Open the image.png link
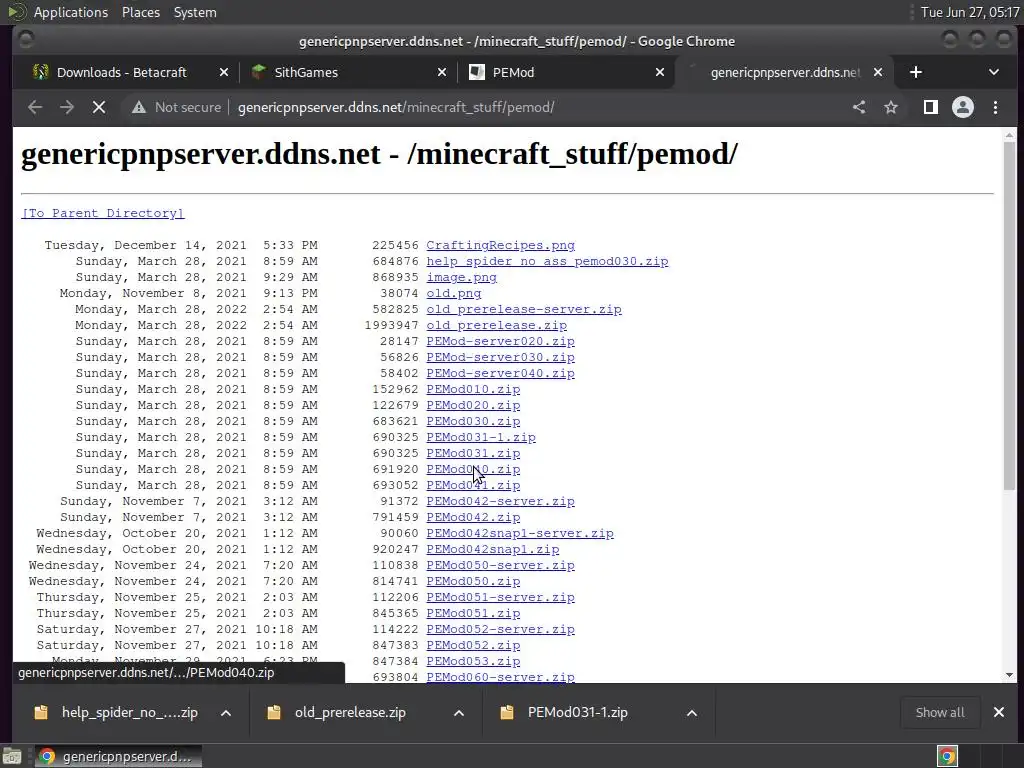This screenshot has height=768, width=1024. pos(461,277)
